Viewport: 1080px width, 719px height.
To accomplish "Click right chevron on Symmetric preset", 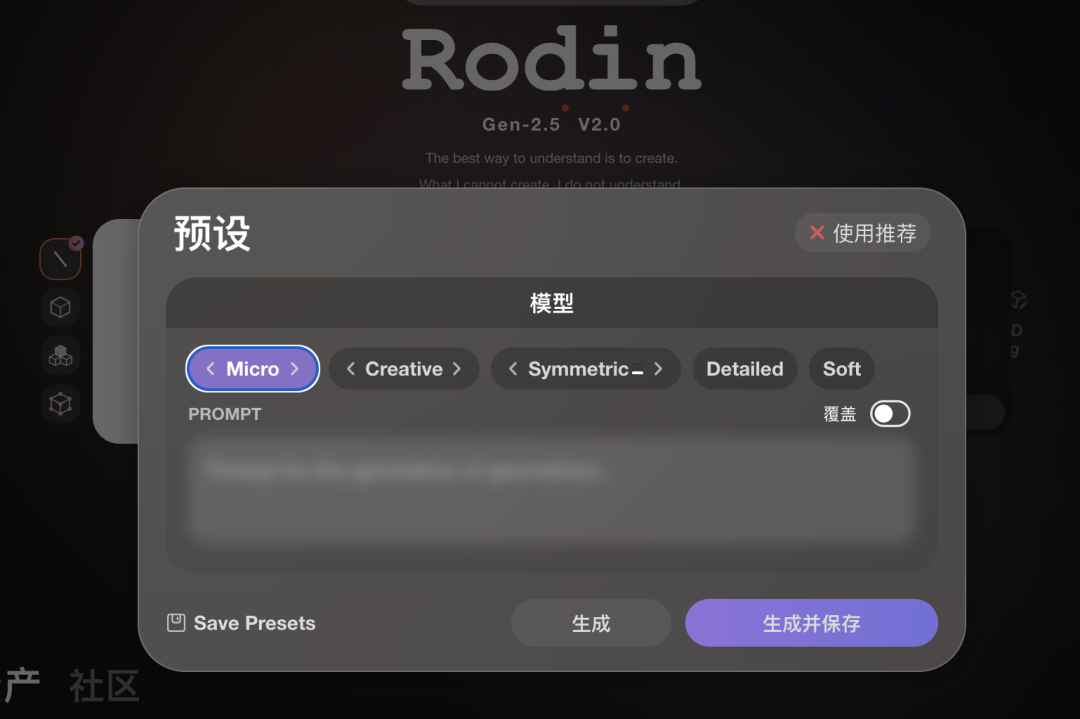I will pyautogui.click(x=658, y=369).
